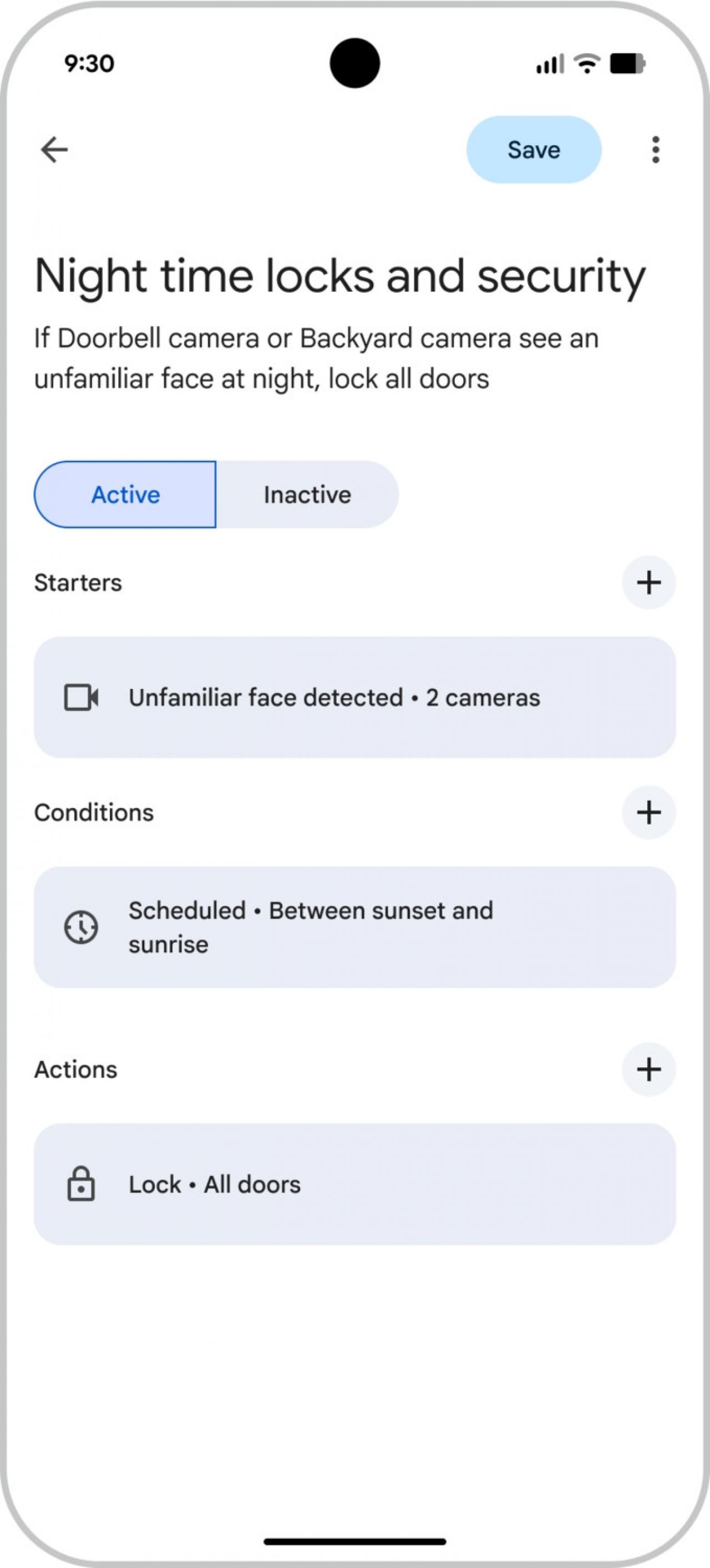Add a new condition with plus icon
This screenshot has height=1568, width=710.
(x=648, y=813)
